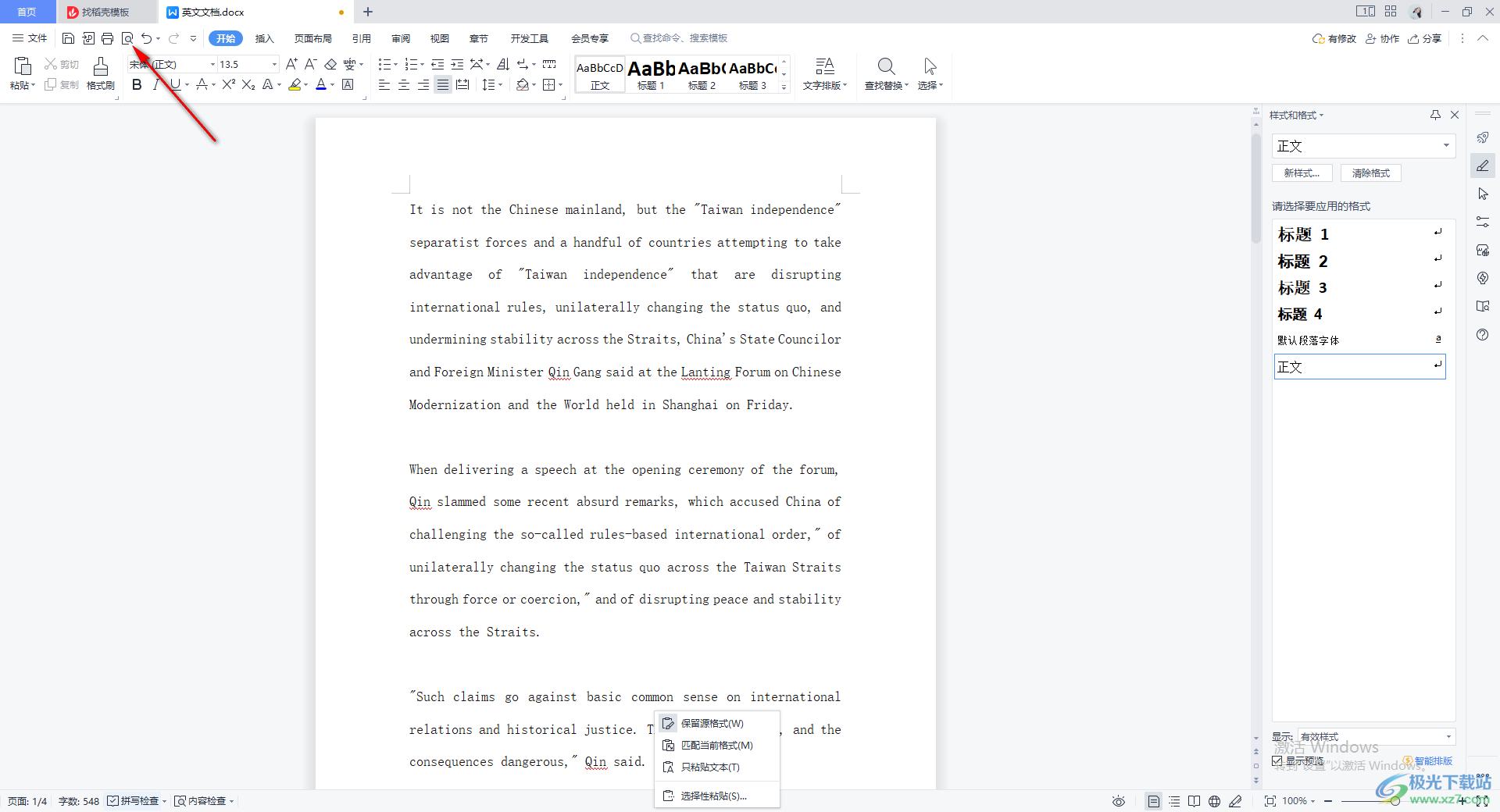Toggle Bold formatting

[x=137, y=84]
